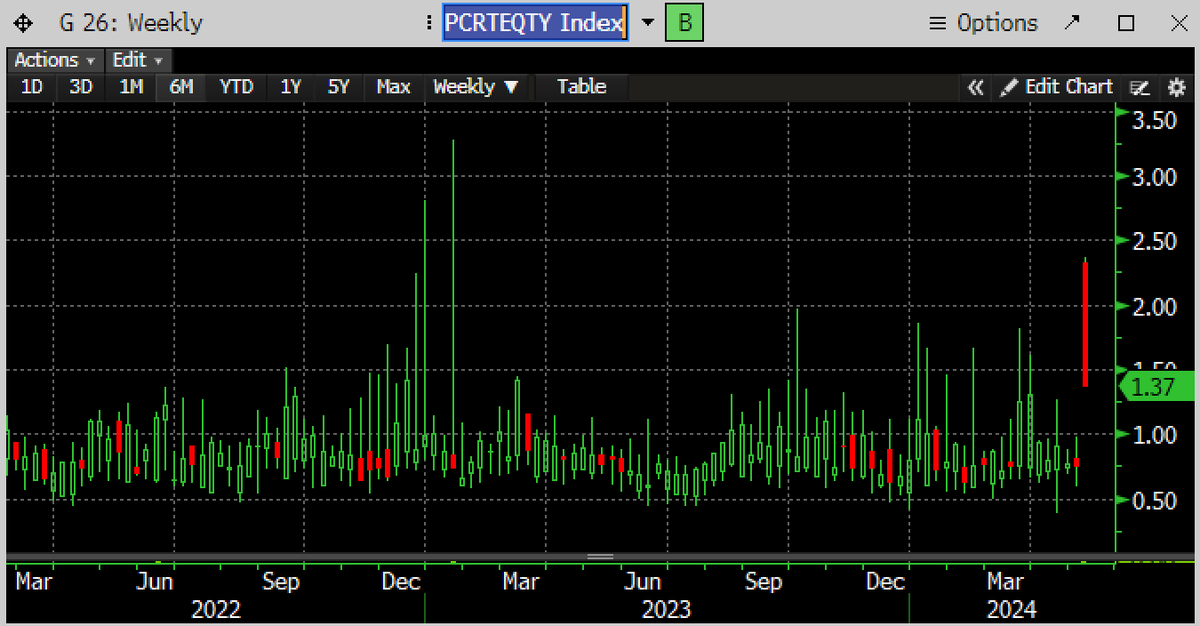Click the 2023 year label on x-axis
The width and height of the screenshot is (1200, 626).
(x=666, y=609)
